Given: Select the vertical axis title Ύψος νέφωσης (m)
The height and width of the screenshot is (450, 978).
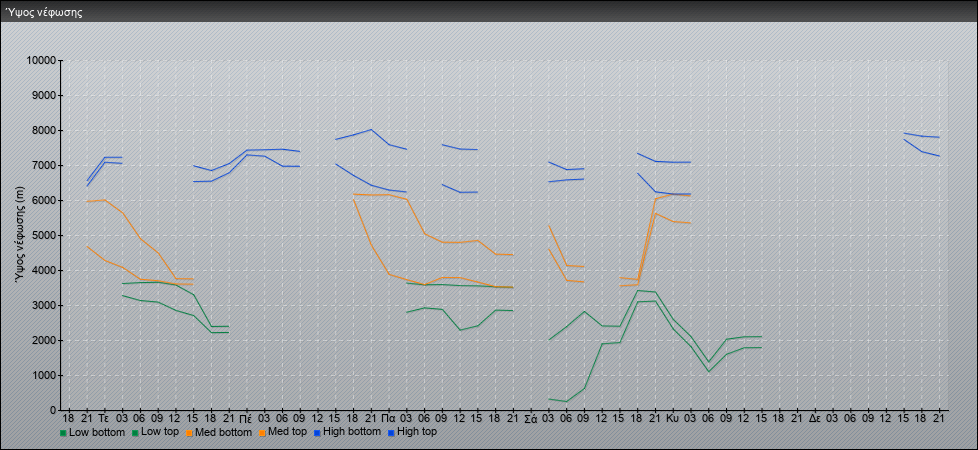Looking at the screenshot, I should point(21,235).
